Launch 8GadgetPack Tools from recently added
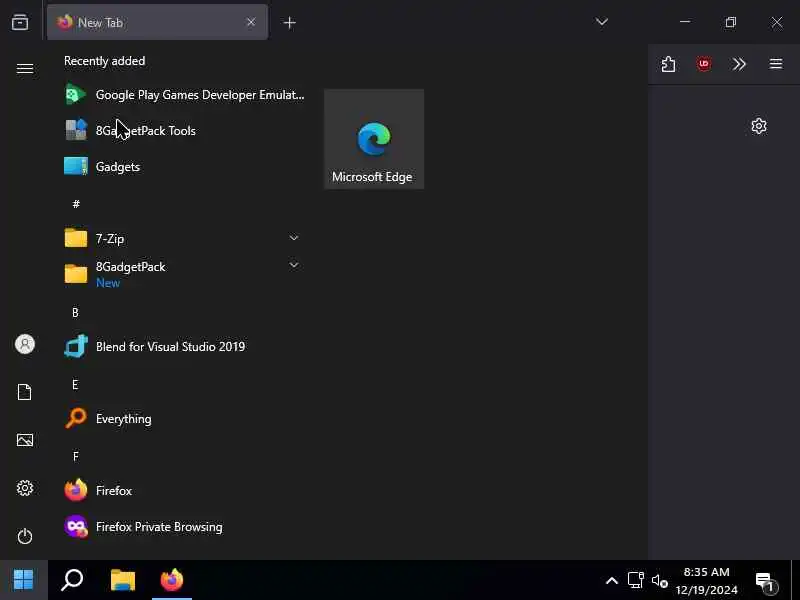Image resolution: width=800 pixels, height=600 pixels. 184,131
